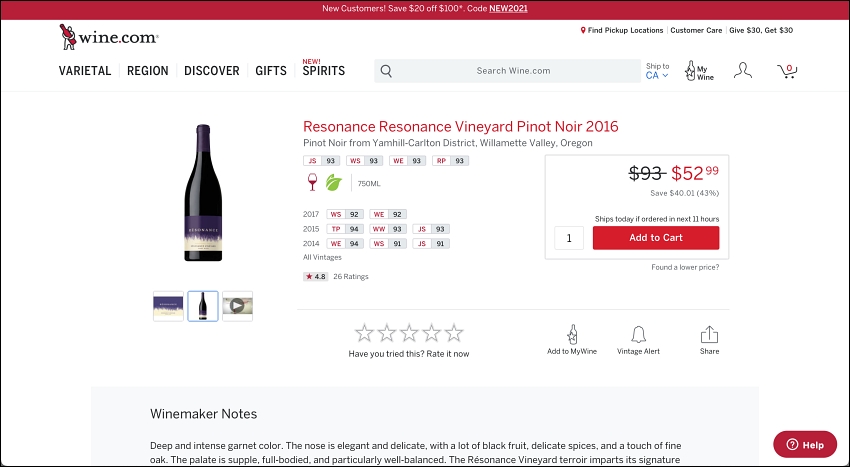Click the Add to Cart button
This screenshot has width=850, height=467.
[x=656, y=238]
